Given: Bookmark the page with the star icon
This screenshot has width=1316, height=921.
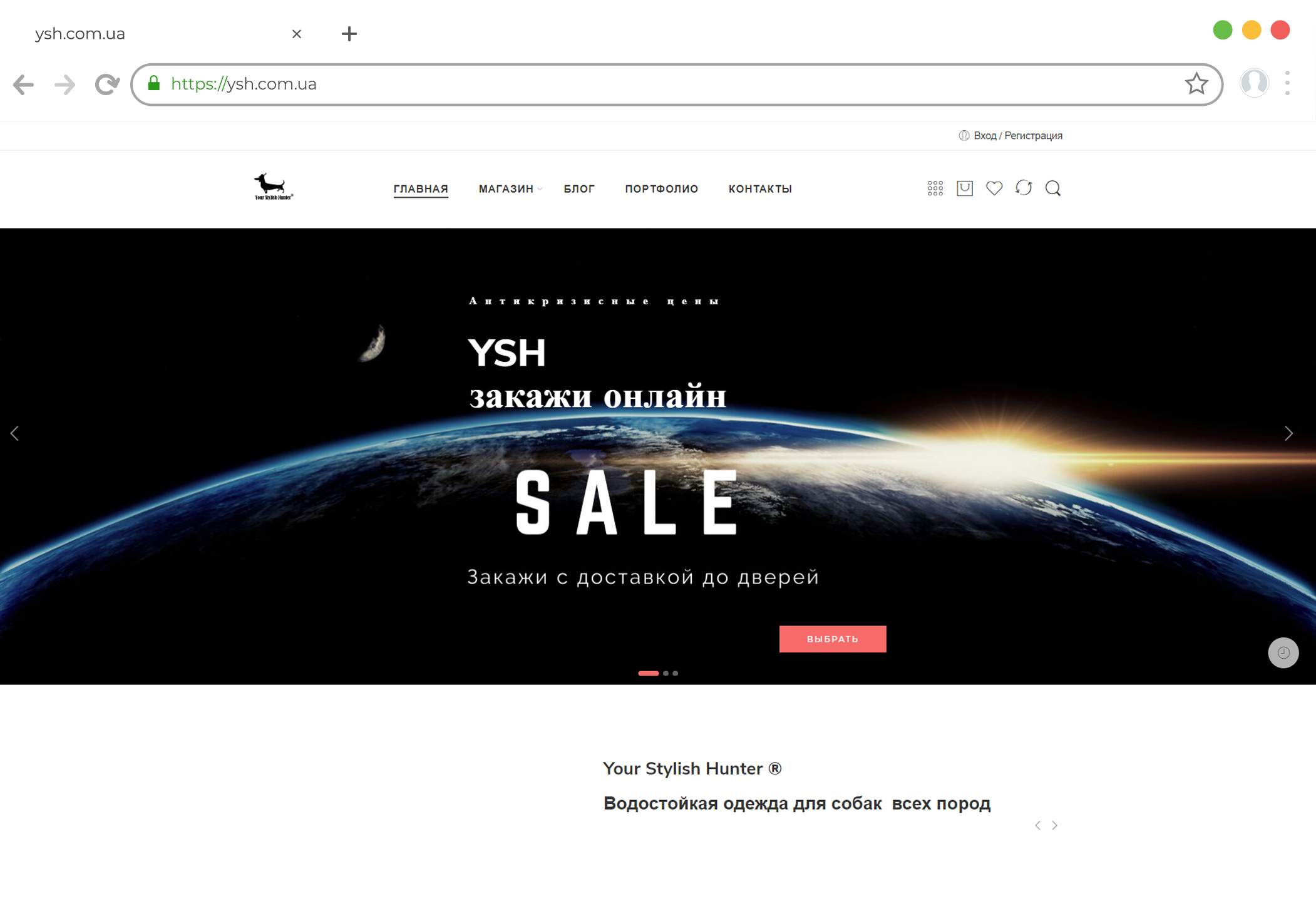Looking at the screenshot, I should click(x=1196, y=84).
